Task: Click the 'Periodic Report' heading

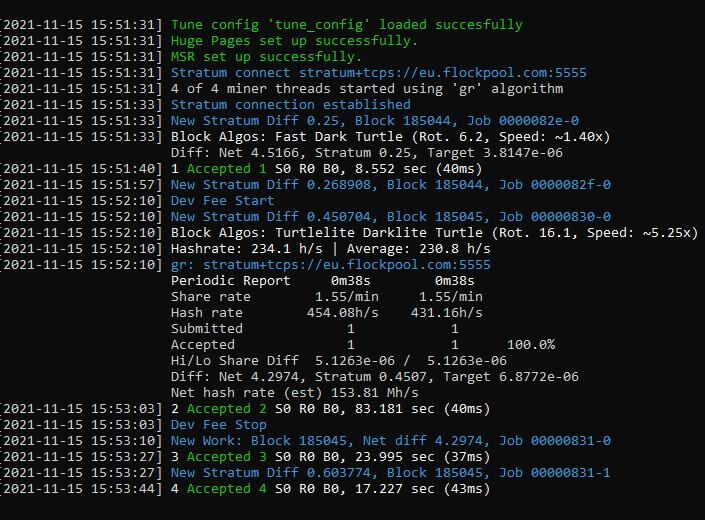Action: click(231, 280)
